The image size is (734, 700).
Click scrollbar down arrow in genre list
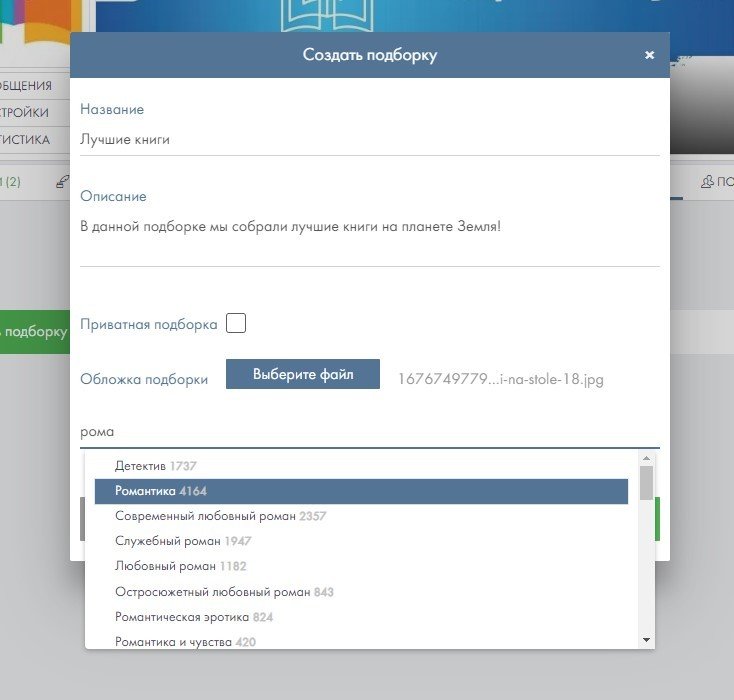[646, 639]
